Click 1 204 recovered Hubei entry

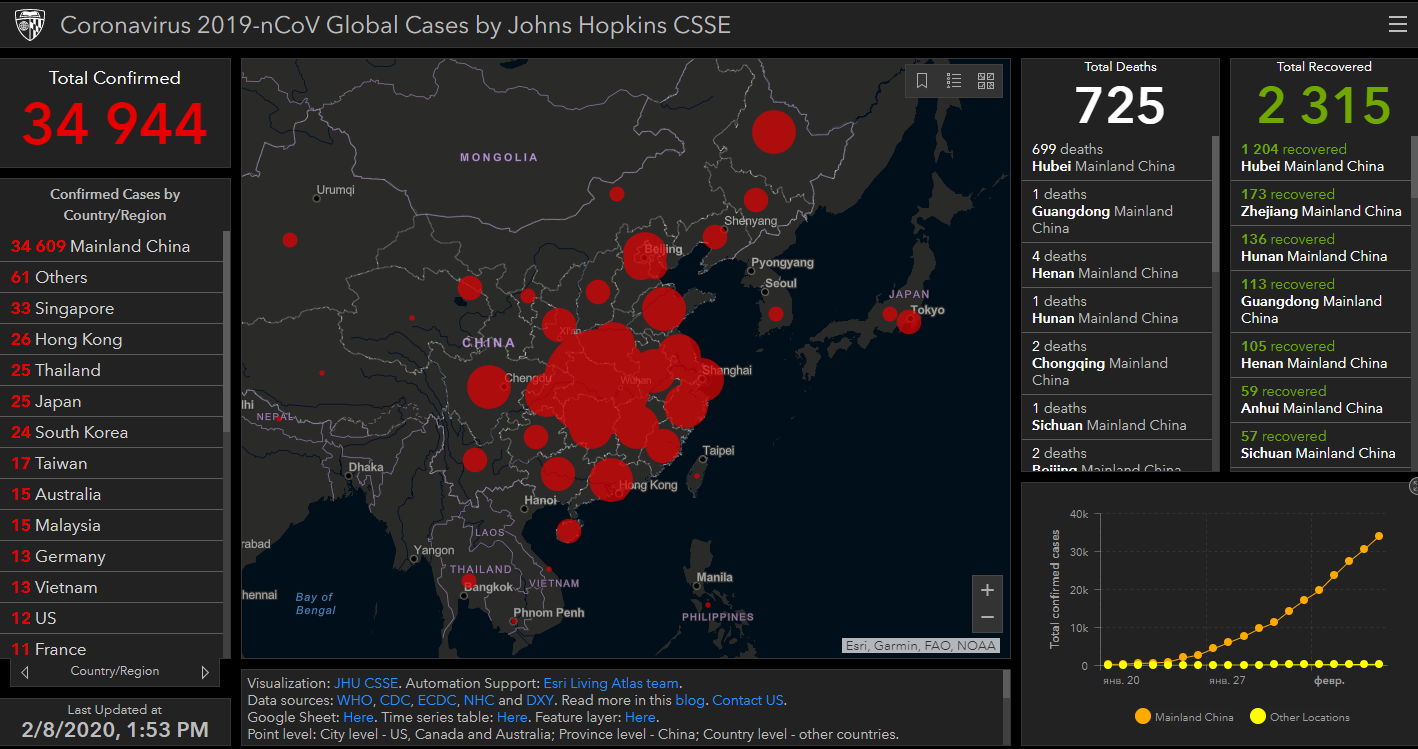click(x=1320, y=158)
